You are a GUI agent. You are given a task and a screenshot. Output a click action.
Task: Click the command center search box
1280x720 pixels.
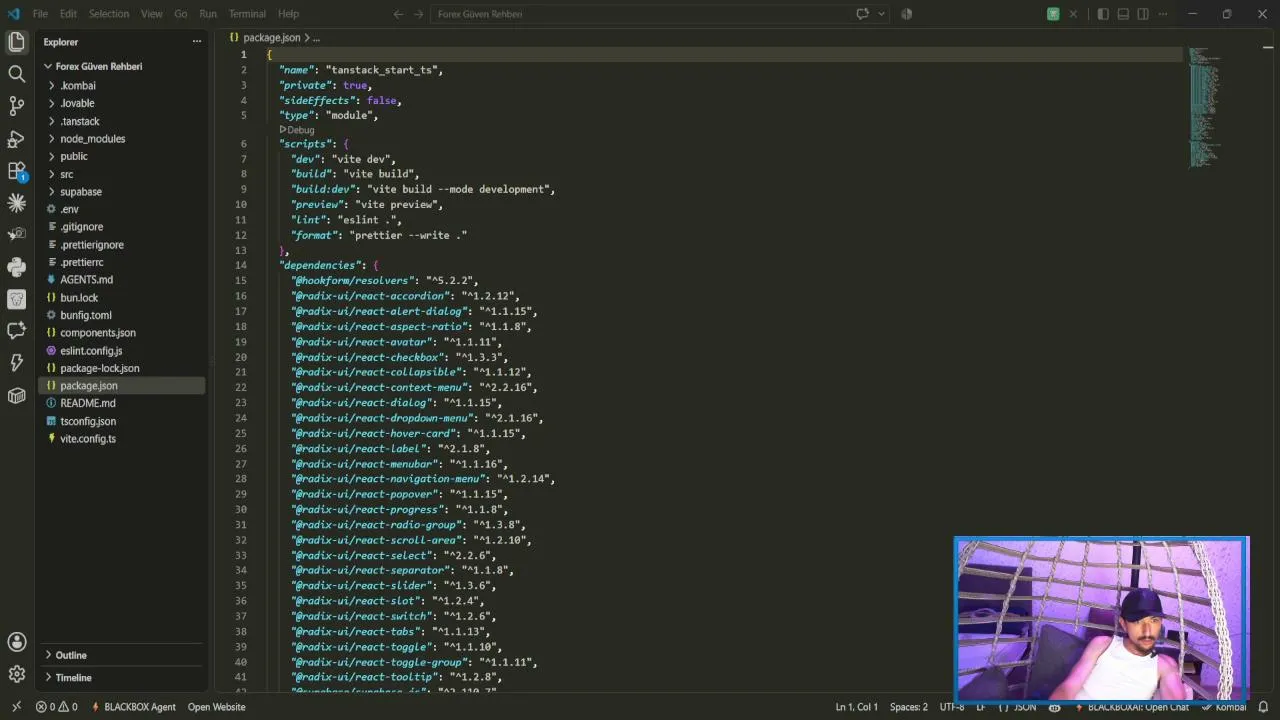[x=640, y=14]
